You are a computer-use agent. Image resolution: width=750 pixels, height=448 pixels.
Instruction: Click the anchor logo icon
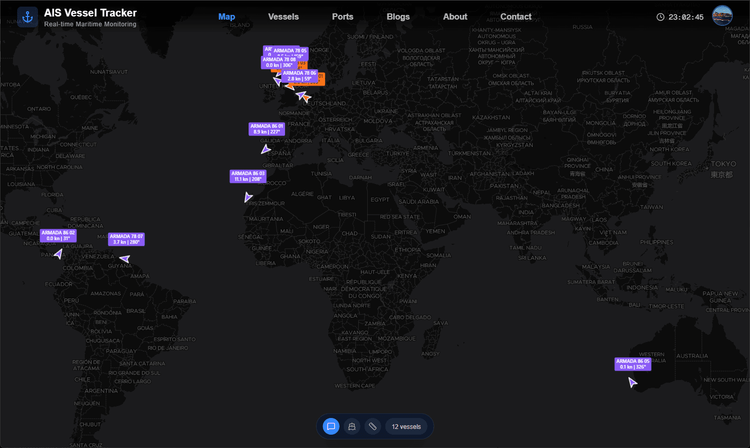[x=27, y=17]
